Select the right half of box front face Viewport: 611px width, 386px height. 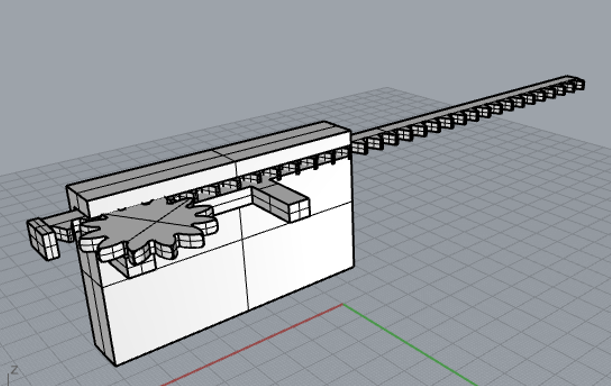[x=300, y=253]
